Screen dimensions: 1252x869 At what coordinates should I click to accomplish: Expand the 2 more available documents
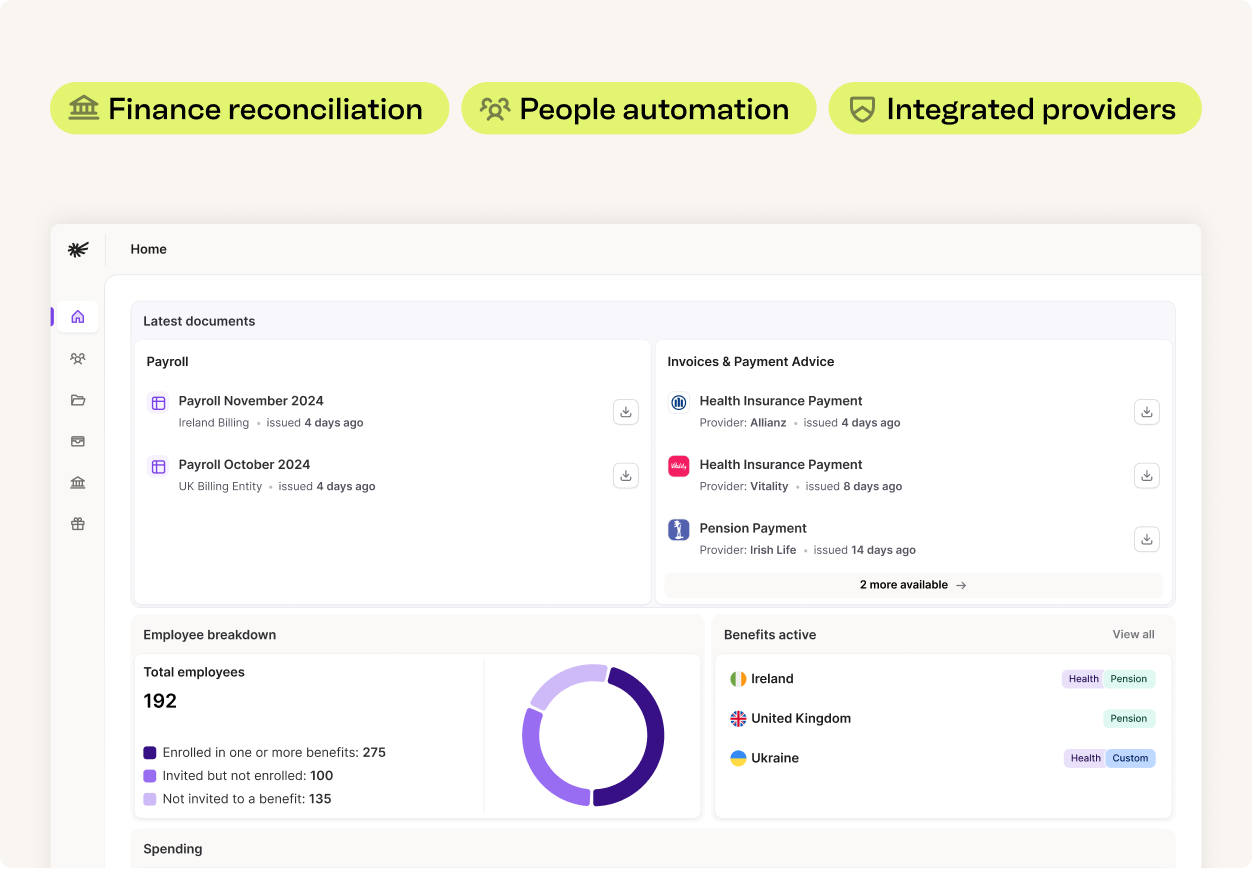[x=913, y=585]
